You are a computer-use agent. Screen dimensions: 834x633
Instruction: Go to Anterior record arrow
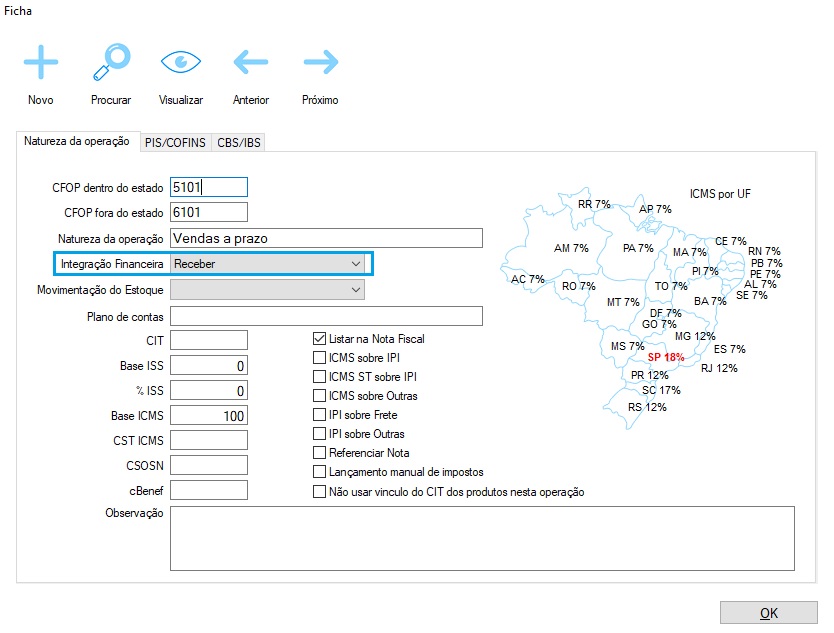(x=250, y=63)
